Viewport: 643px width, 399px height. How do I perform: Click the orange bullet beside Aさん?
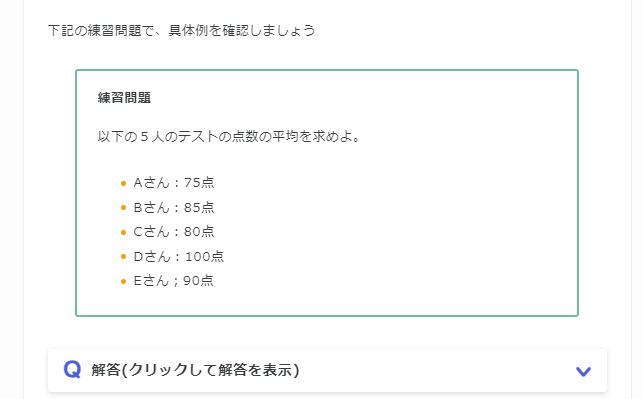click(x=123, y=183)
